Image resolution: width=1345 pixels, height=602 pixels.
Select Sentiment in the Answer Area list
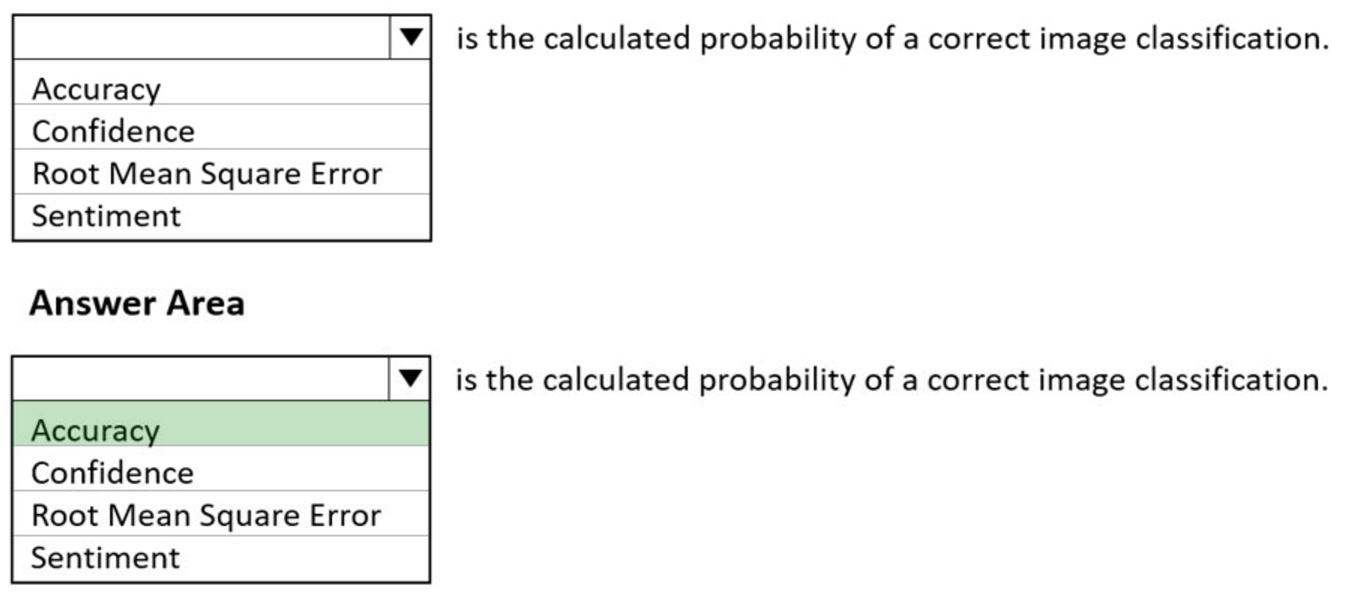(x=106, y=557)
